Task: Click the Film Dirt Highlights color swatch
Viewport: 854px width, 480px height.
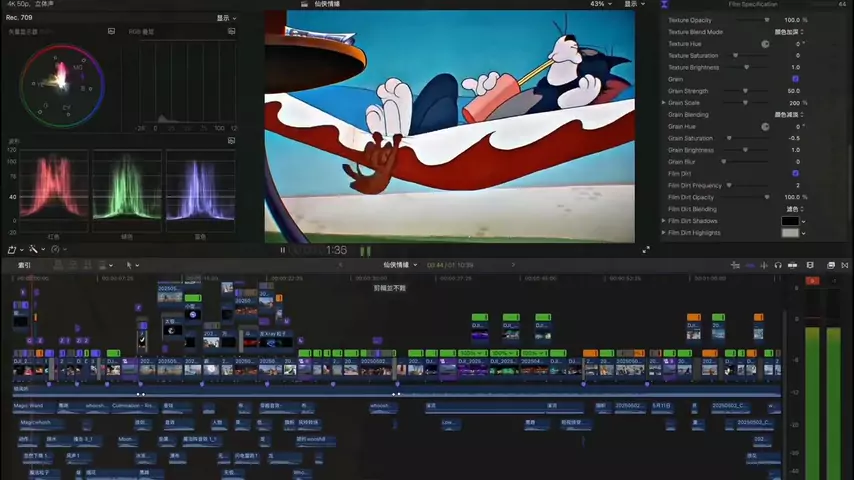Action: pyautogui.click(x=789, y=233)
